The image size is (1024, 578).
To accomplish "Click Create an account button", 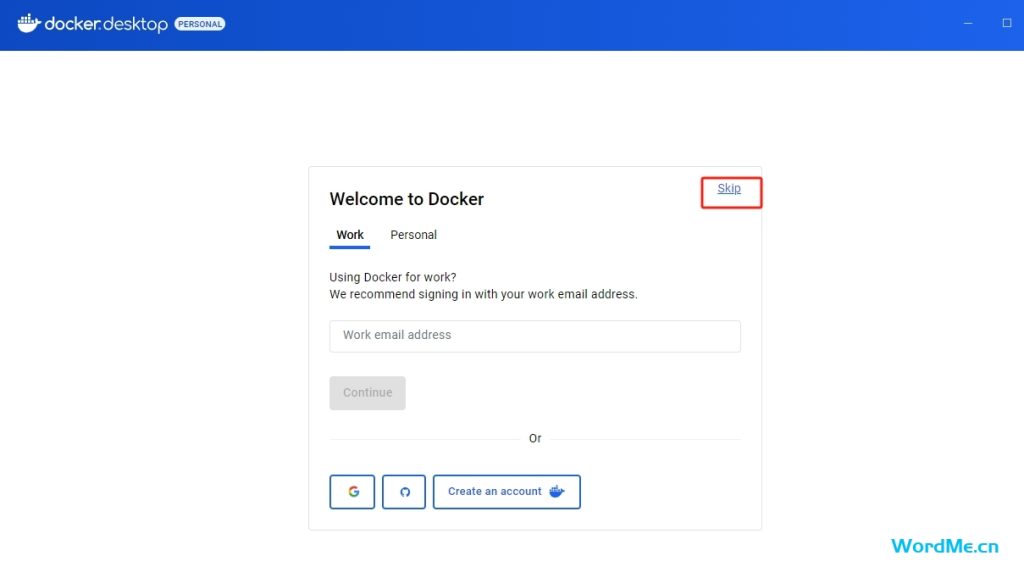I will coord(507,492).
